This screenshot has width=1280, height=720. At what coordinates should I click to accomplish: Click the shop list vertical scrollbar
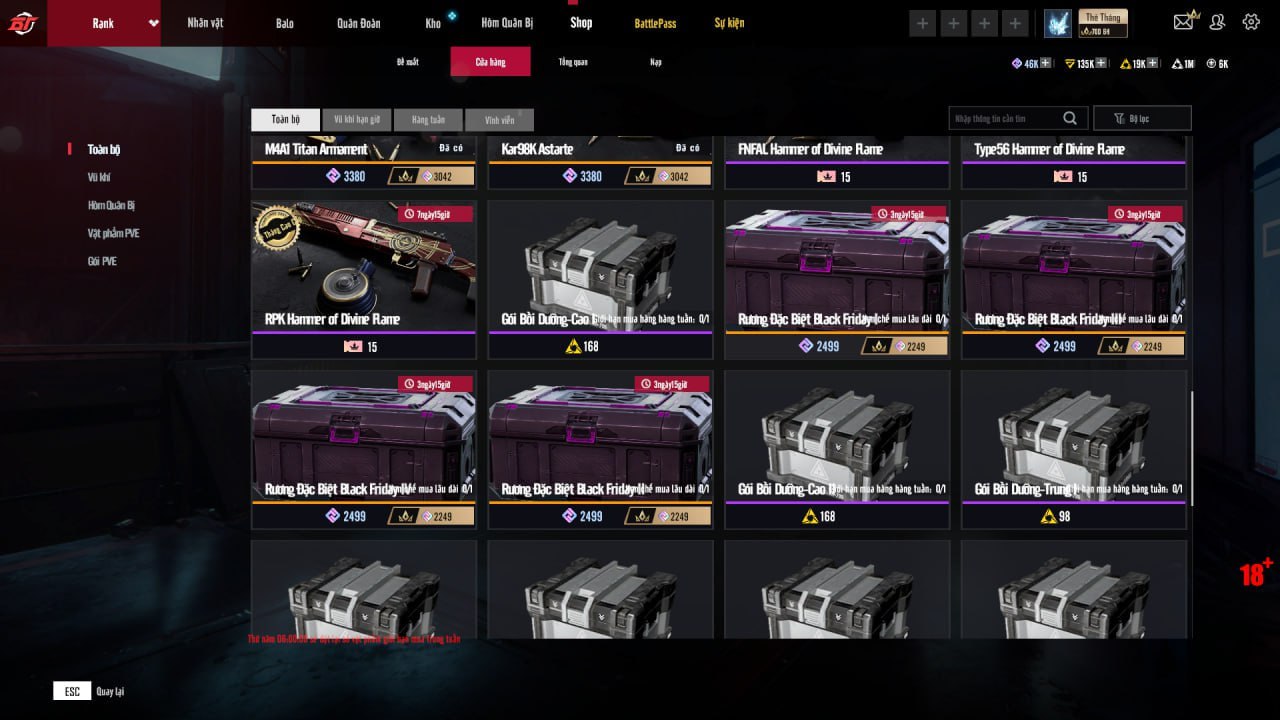coord(1191,448)
